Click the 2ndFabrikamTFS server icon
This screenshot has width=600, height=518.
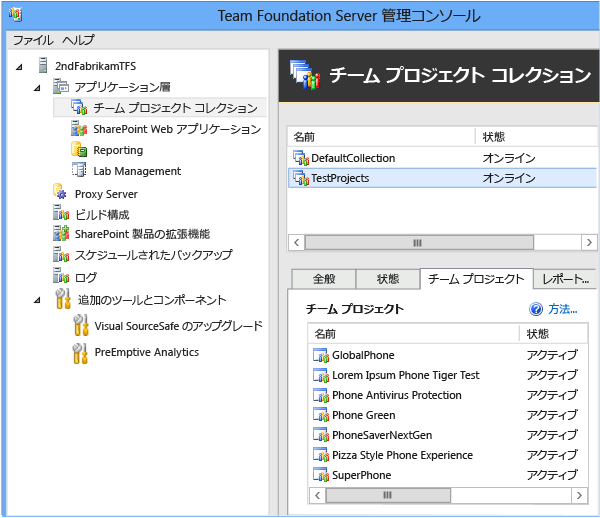(43, 65)
